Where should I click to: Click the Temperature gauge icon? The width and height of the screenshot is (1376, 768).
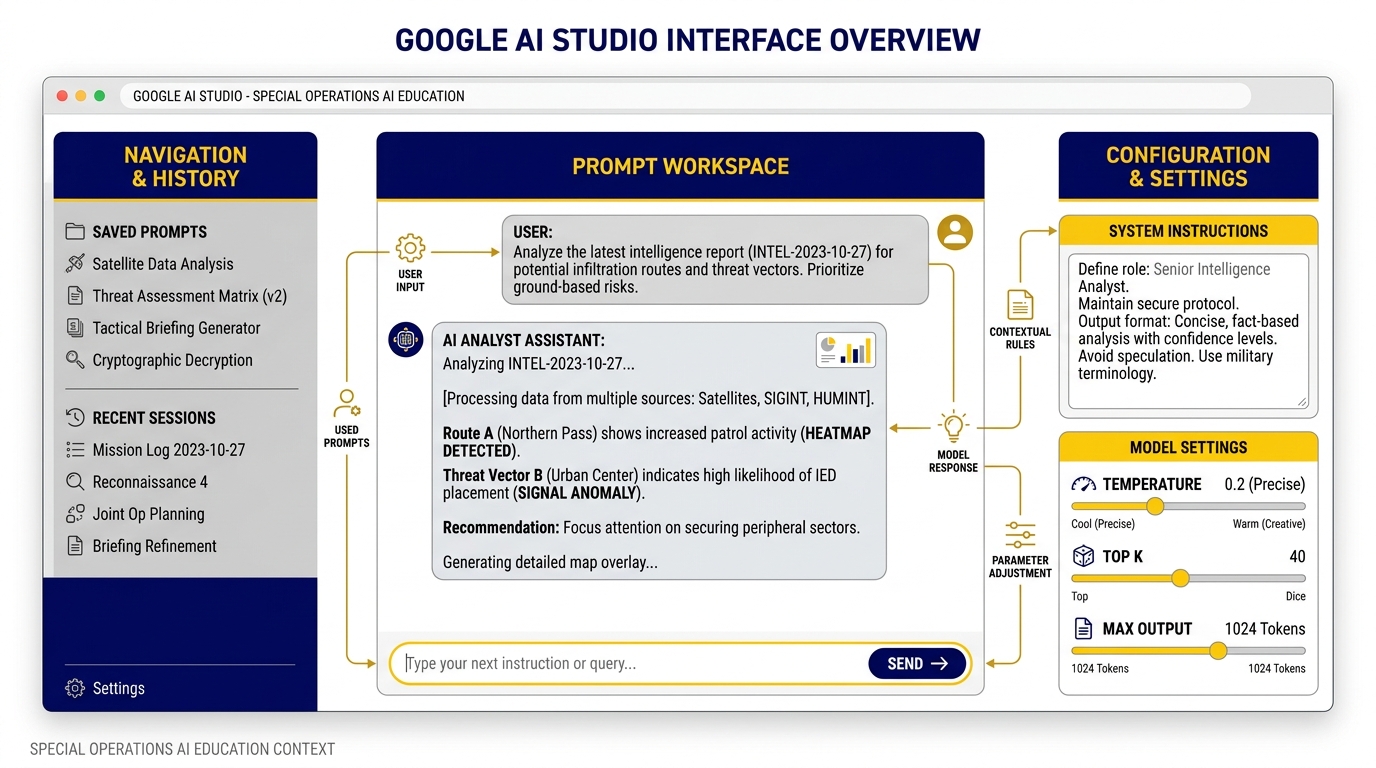pyautogui.click(x=1087, y=484)
